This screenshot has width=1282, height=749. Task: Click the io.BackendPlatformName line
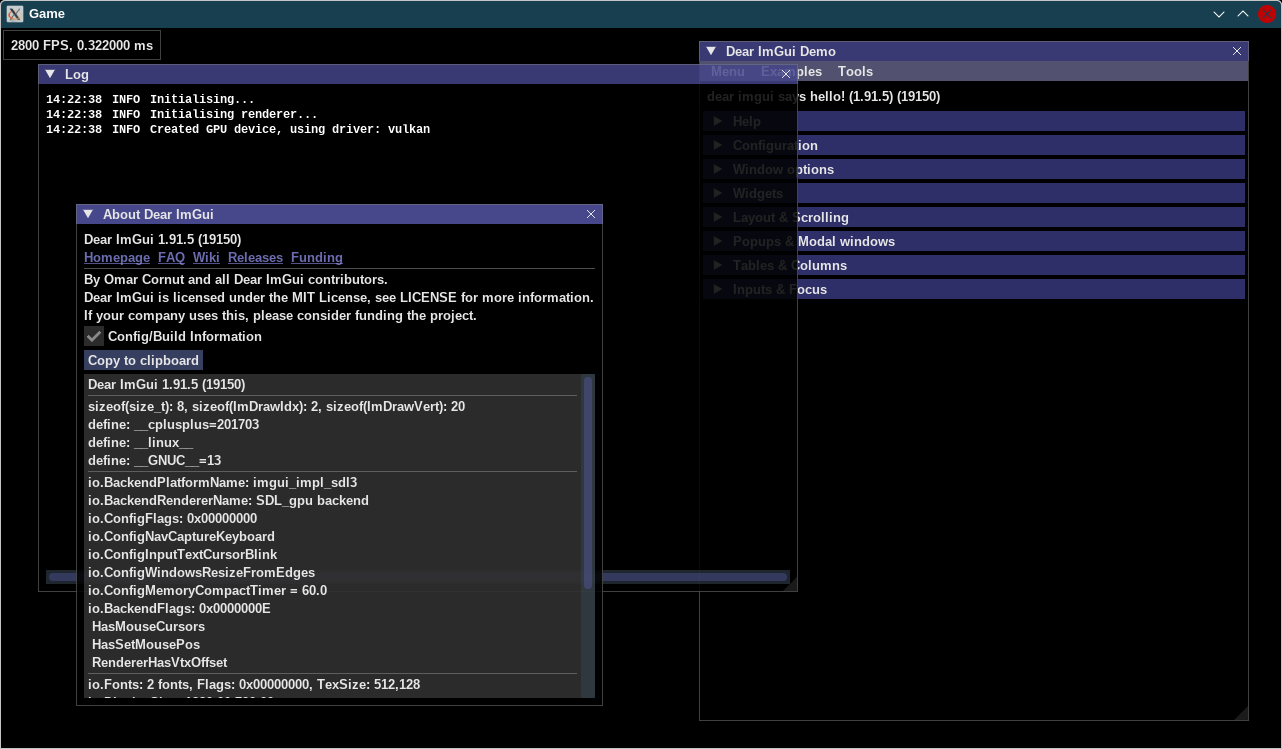coord(222,482)
